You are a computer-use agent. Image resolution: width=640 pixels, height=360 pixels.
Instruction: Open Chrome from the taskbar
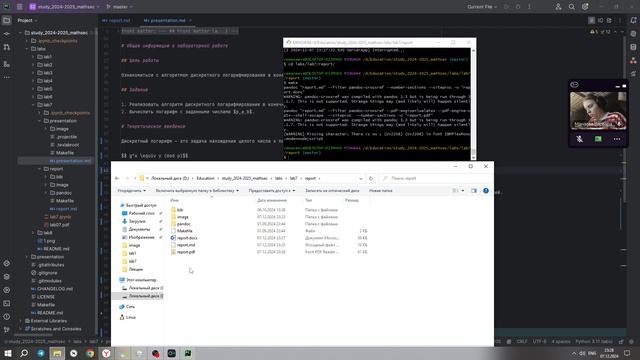coord(90,353)
